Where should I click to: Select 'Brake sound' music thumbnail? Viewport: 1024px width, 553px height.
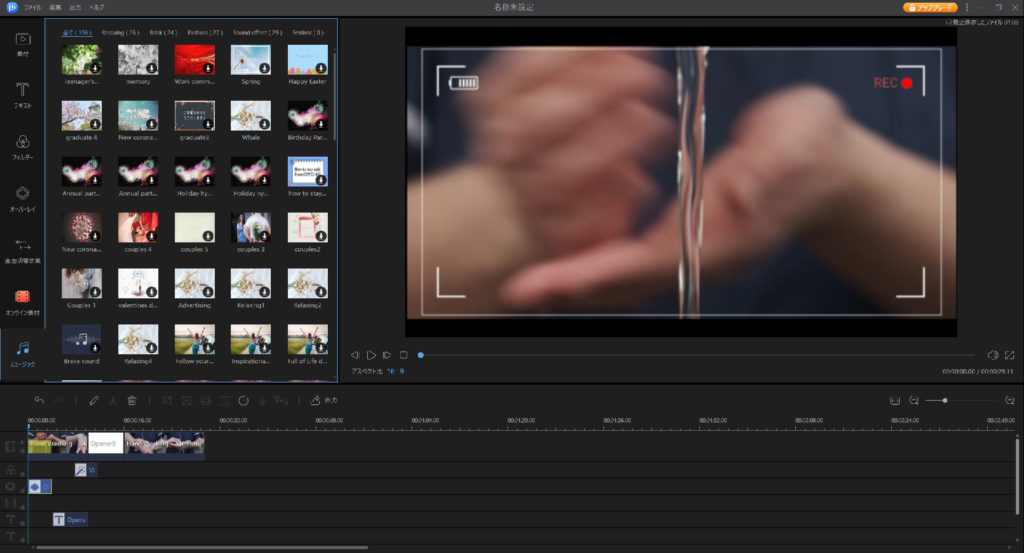coord(82,340)
